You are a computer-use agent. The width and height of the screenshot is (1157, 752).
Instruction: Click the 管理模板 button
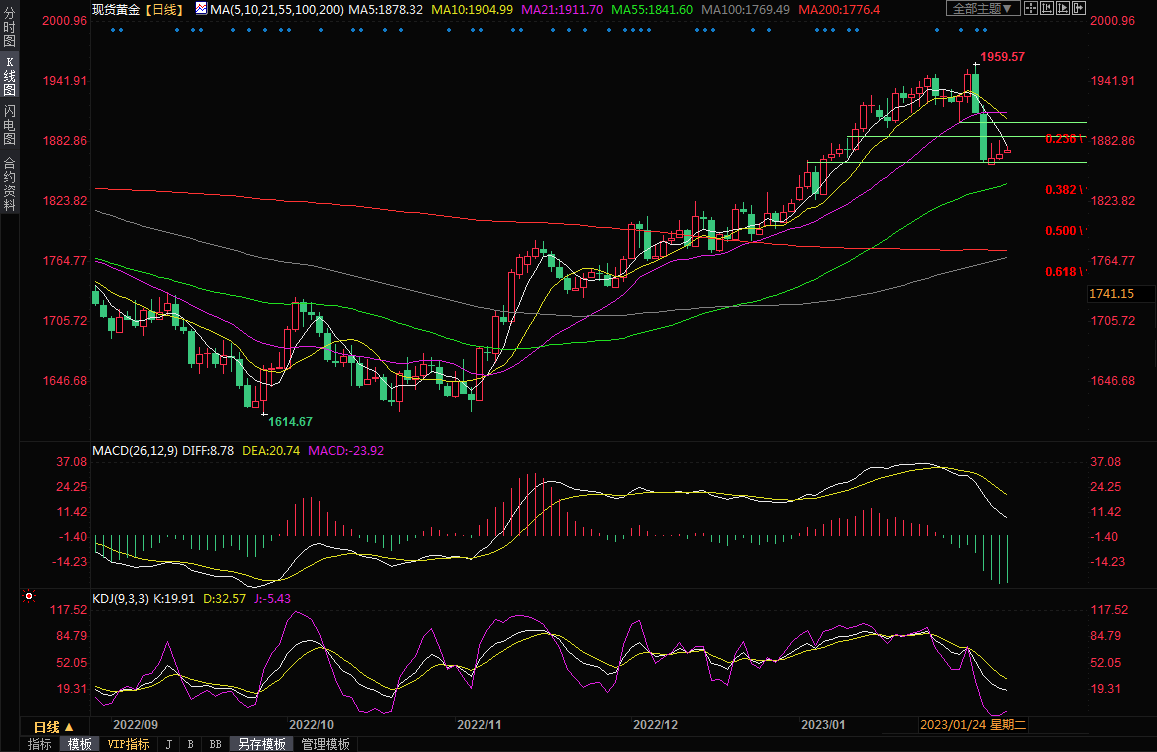pos(326,744)
